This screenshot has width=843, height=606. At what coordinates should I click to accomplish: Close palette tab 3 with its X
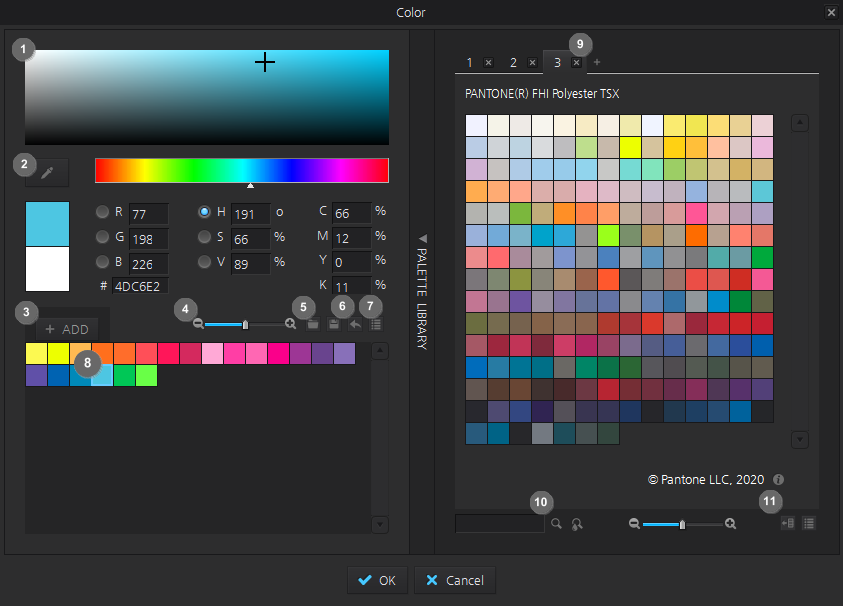pyautogui.click(x=576, y=62)
